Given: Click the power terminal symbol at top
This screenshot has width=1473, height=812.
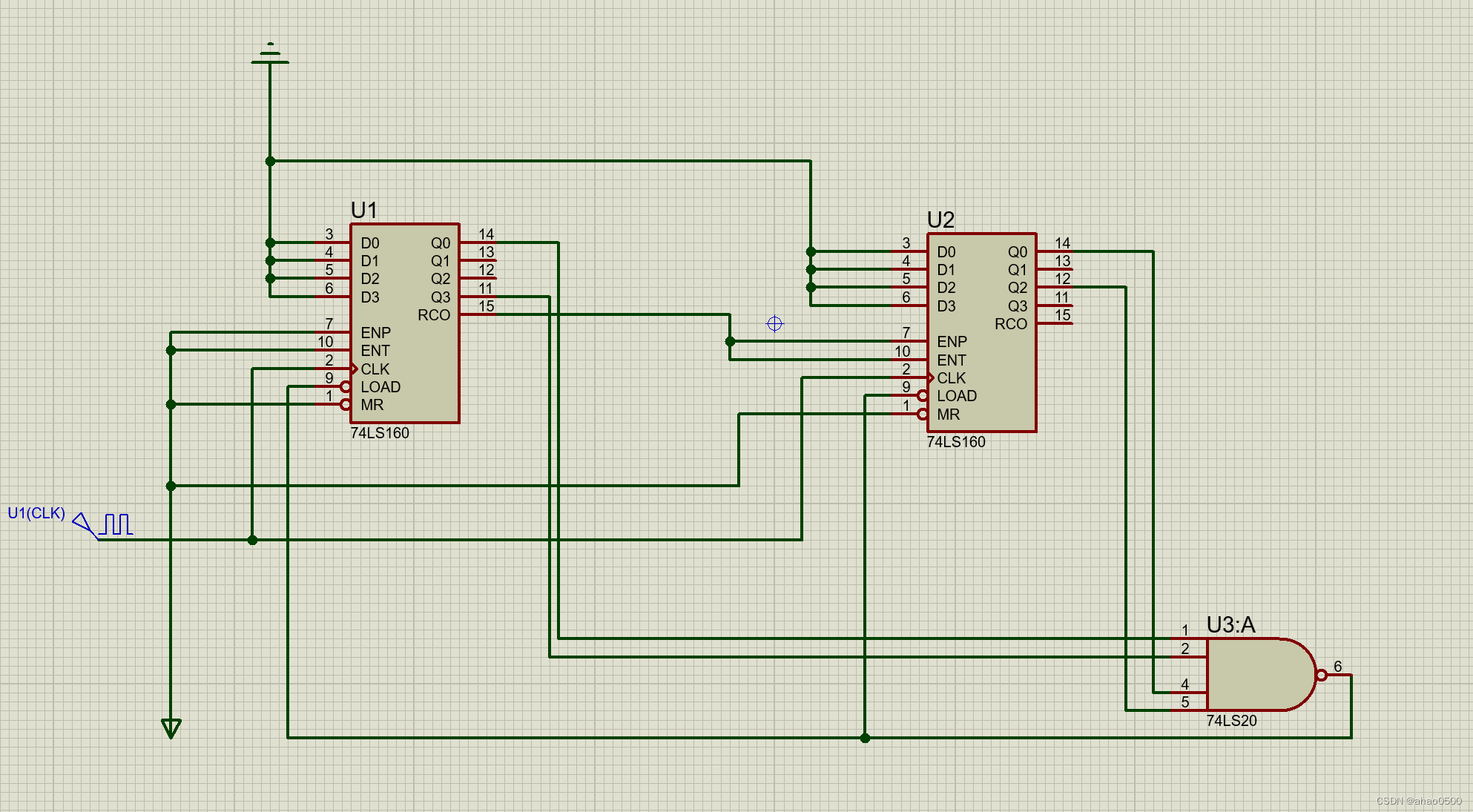Looking at the screenshot, I should coord(270,55).
